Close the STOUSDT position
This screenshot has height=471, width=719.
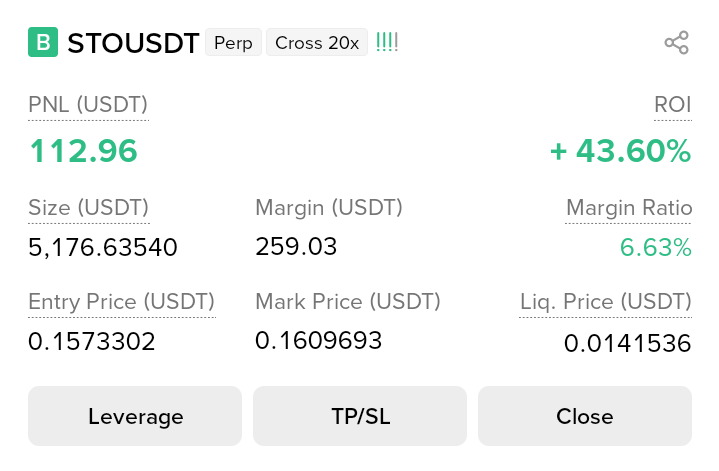585,416
